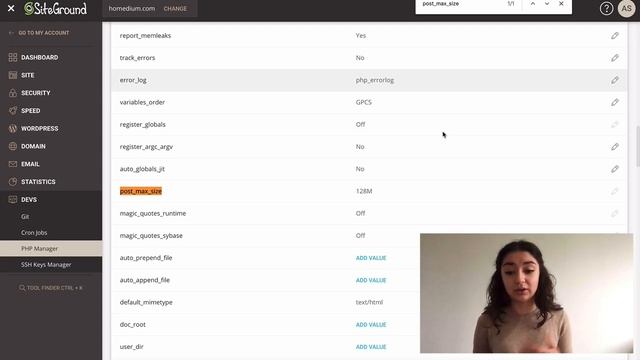
Task: Close the find bar
Action: [x=561, y=4]
